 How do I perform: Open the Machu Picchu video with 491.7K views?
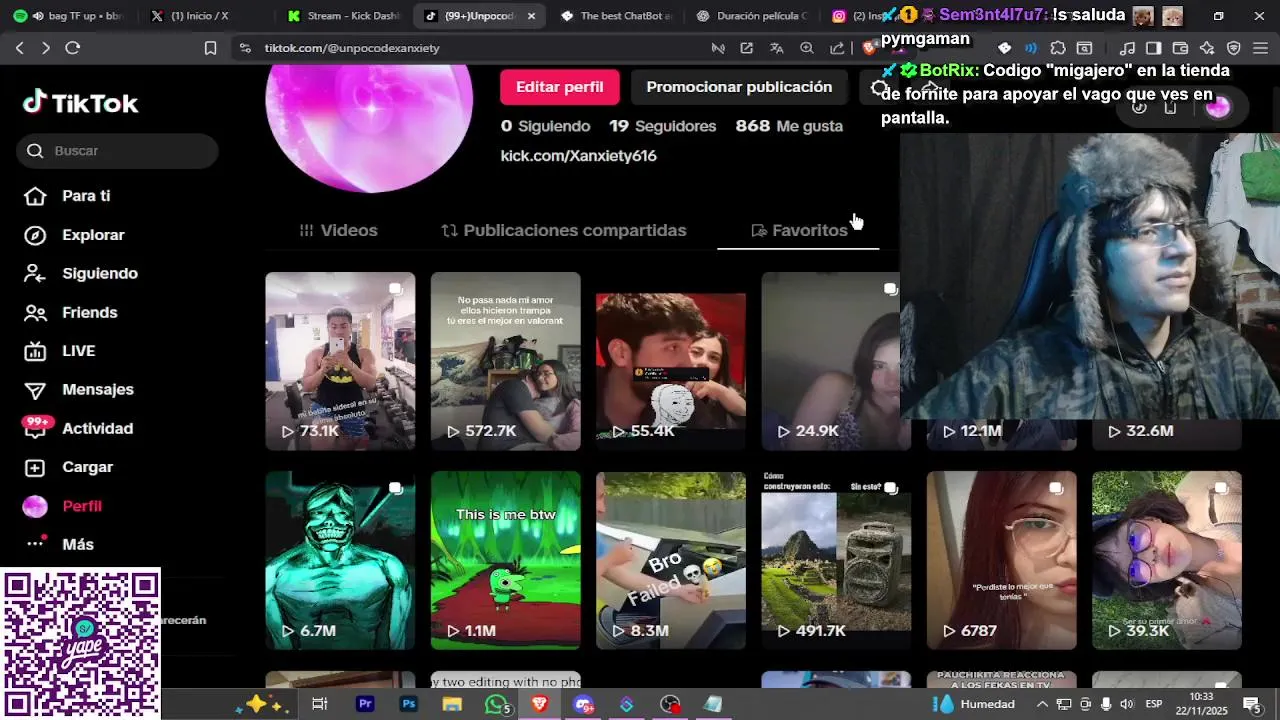click(x=836, y=561)
